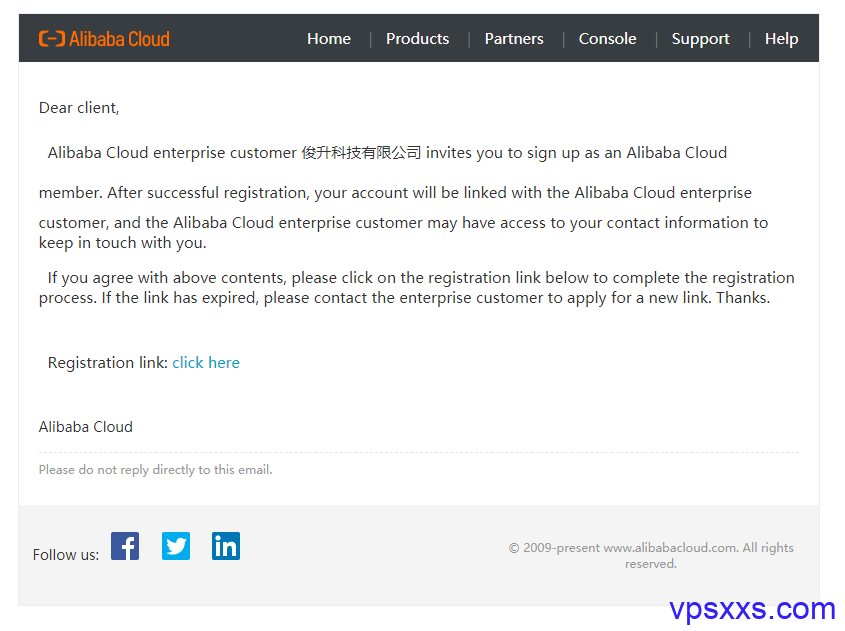Click the 'Please do not reply' notice
The height and width of the screenshot is (631, 845).
point(155,470)
